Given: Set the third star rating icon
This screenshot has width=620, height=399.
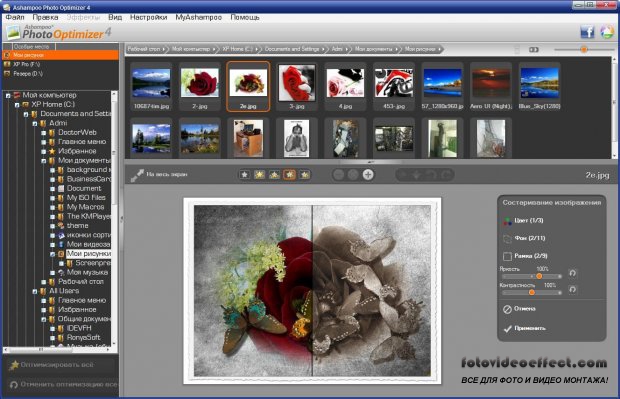Looking at the screenshot, I should click(x=274, y=174).
